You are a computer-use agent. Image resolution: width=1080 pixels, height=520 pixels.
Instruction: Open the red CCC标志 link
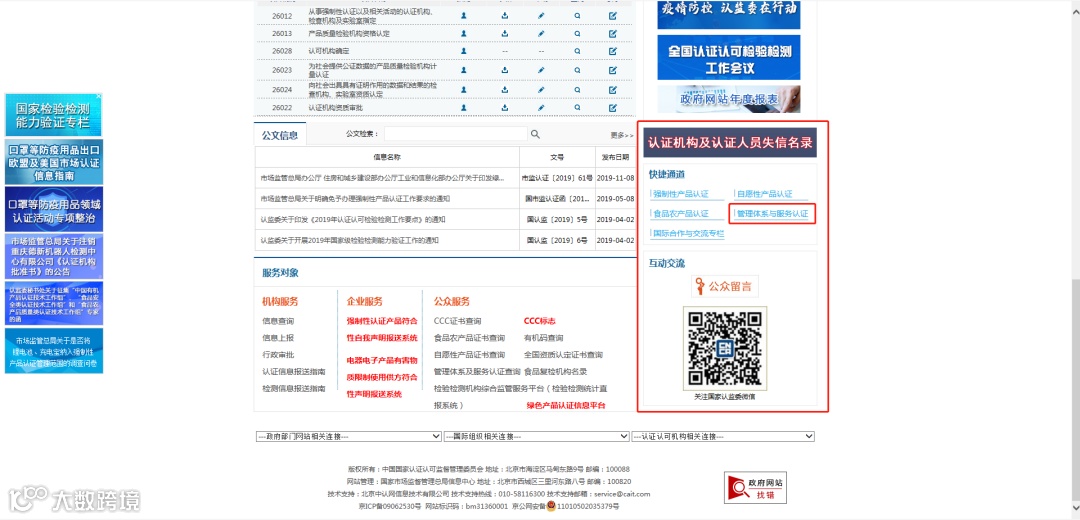(x=539, y=321)
